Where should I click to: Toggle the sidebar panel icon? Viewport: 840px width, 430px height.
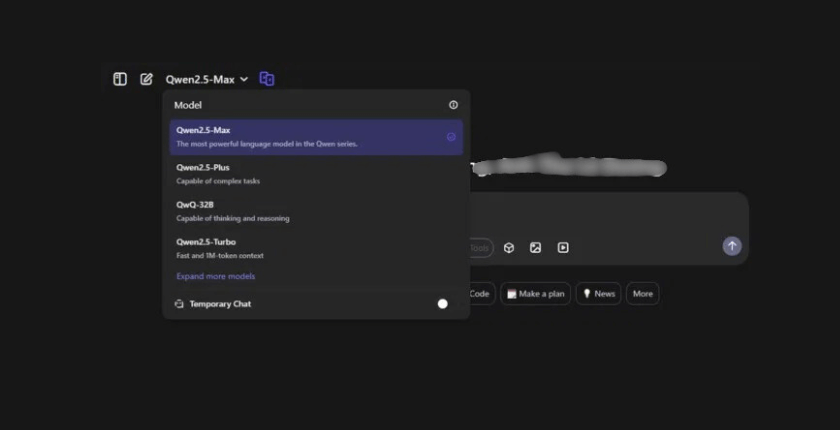120,79
